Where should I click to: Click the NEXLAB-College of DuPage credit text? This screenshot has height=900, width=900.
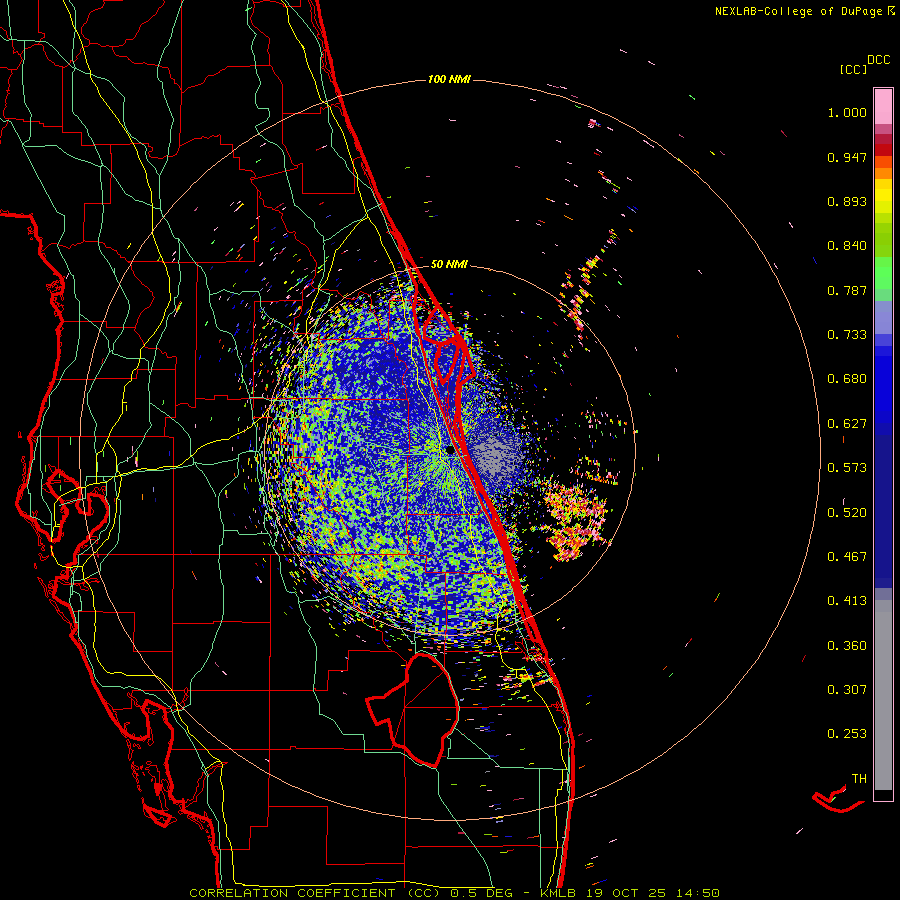(801, 11)
